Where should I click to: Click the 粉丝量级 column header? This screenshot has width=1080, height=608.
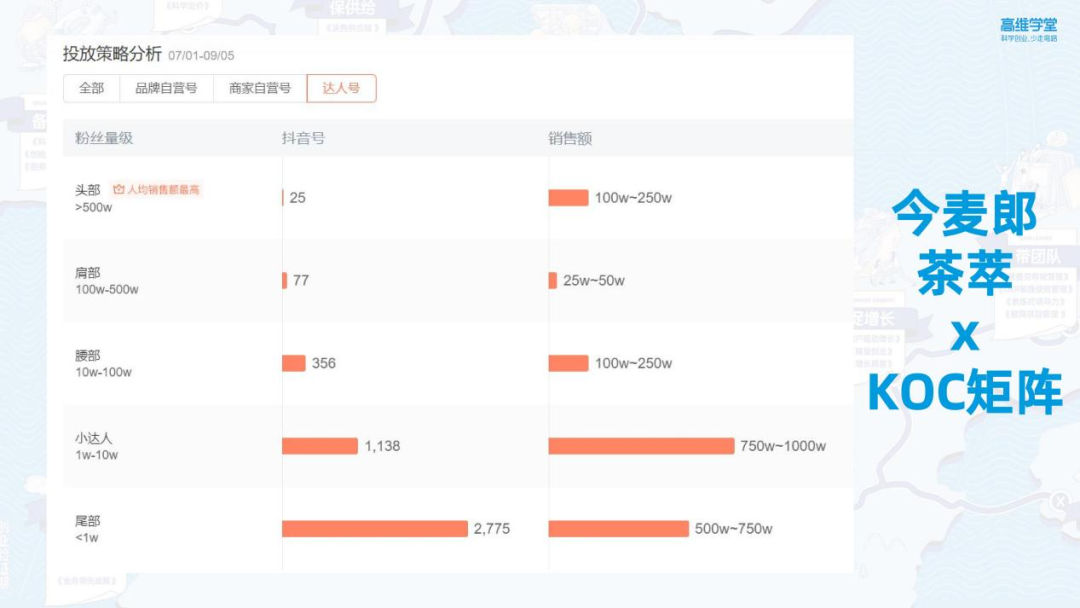[104, 138]
